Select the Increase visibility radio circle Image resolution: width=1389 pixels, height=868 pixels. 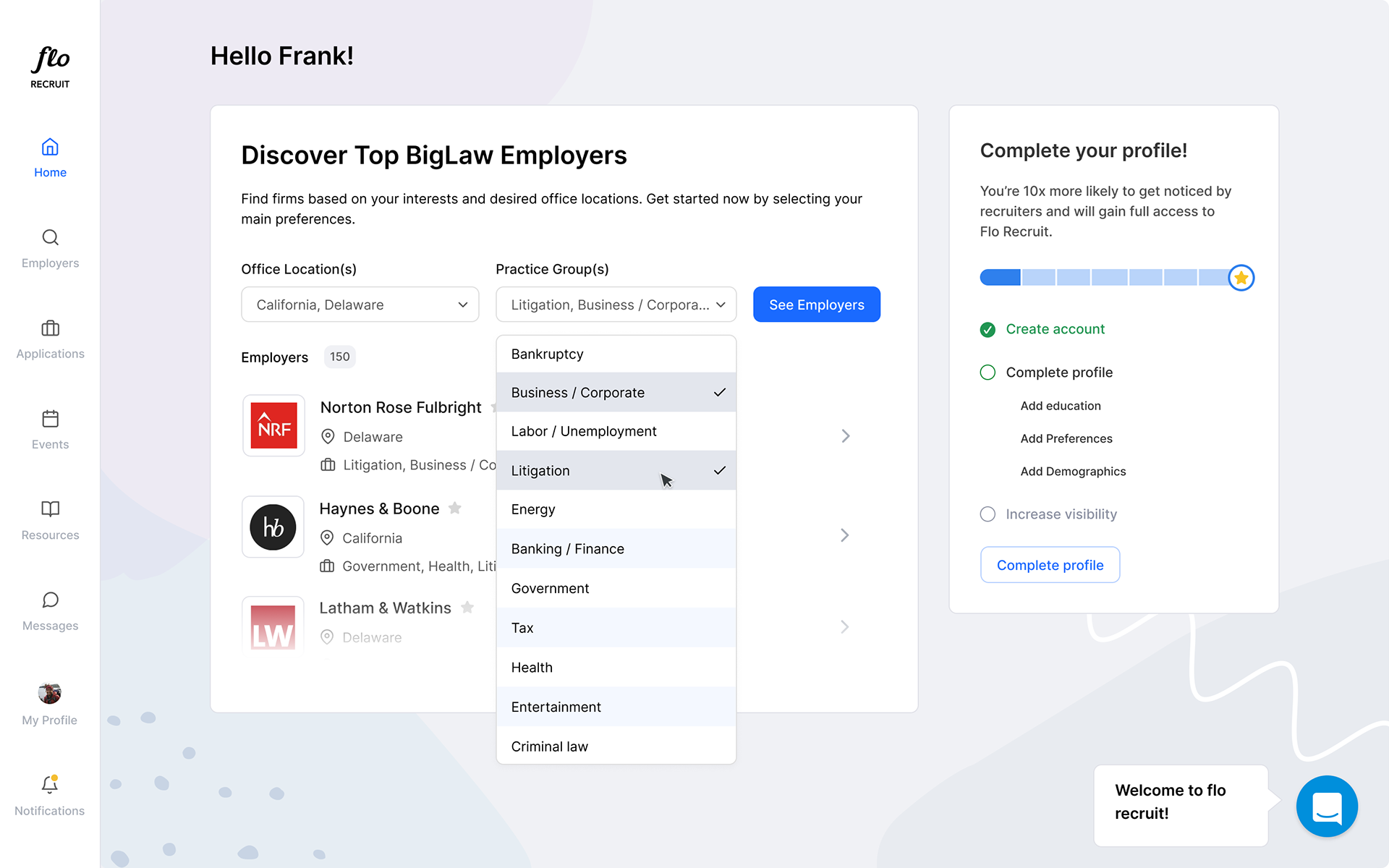coord(987,514)
